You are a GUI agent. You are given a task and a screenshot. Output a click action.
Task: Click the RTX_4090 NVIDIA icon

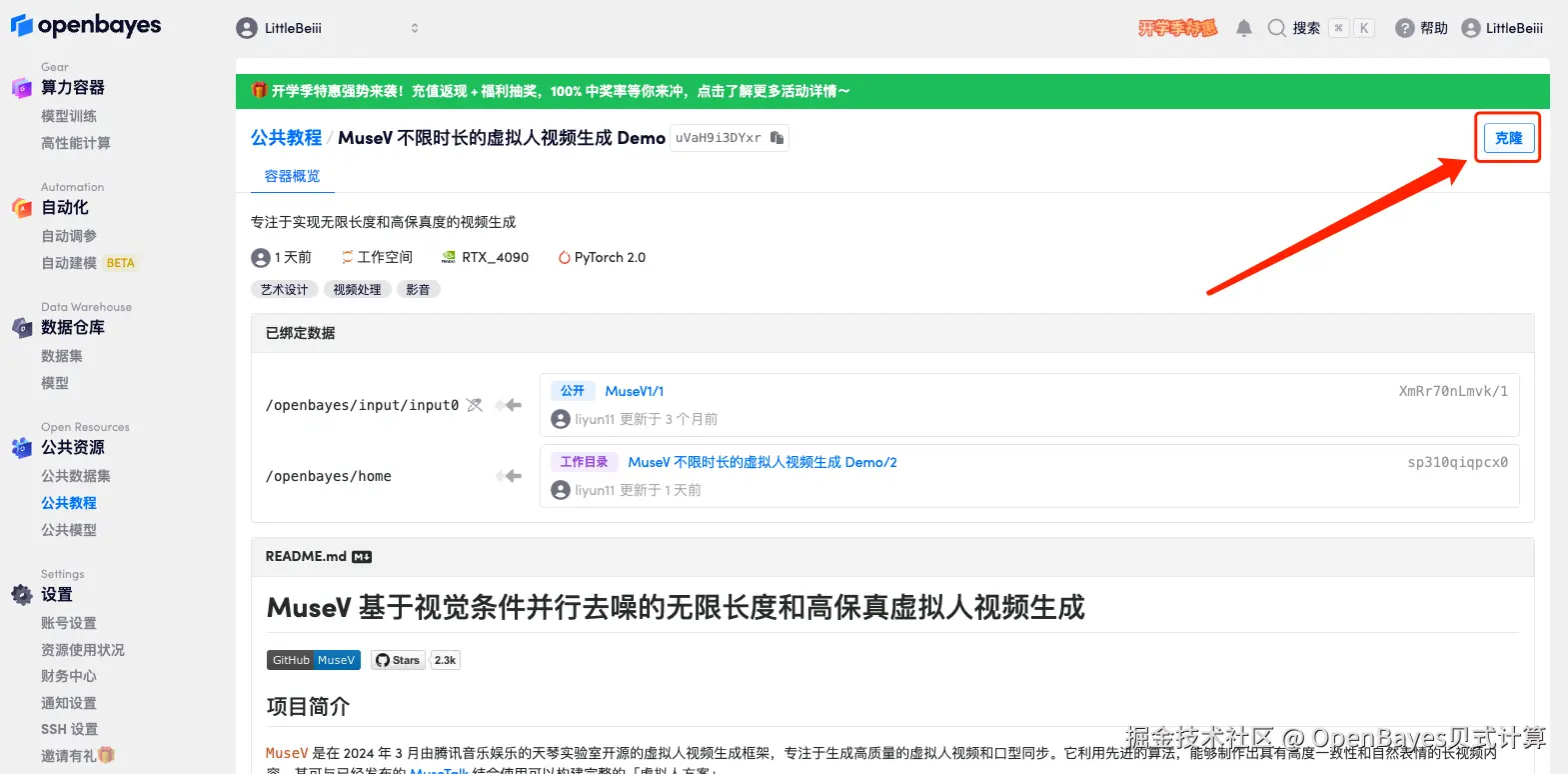[x=449, y=258]
